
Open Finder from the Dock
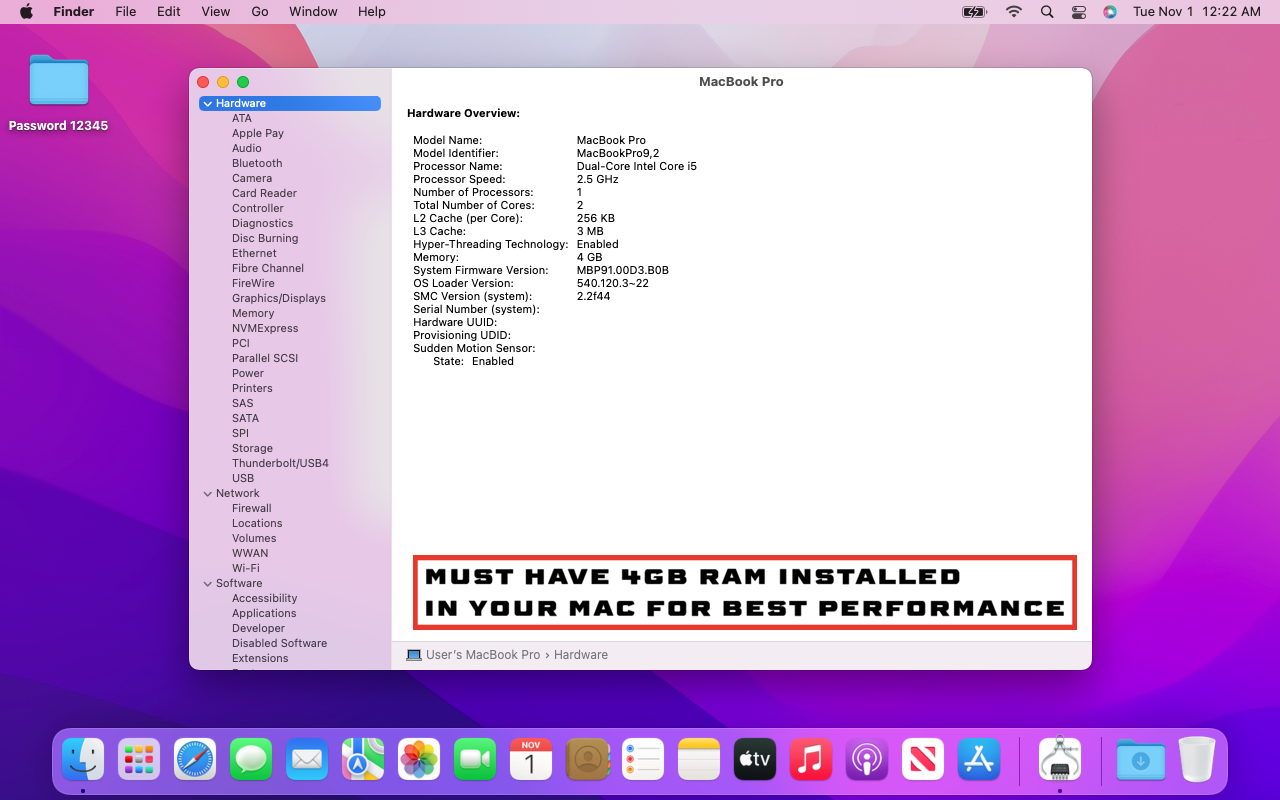(83, 760)
